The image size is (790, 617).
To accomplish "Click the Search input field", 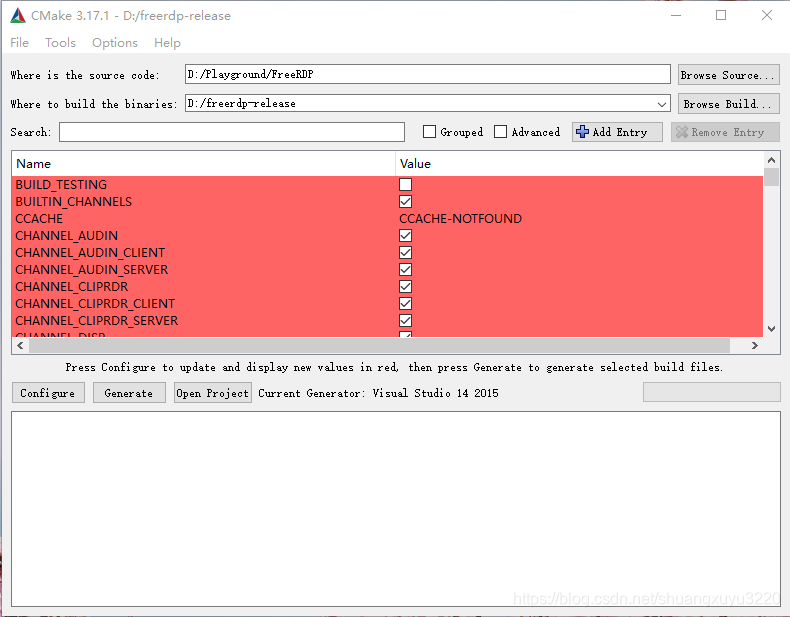I will click(232, 132).
